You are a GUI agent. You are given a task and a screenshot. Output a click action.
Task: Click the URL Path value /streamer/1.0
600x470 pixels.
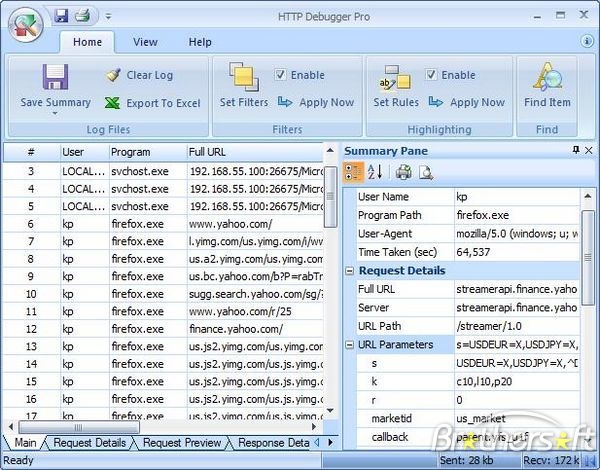[x=489, y=326]
